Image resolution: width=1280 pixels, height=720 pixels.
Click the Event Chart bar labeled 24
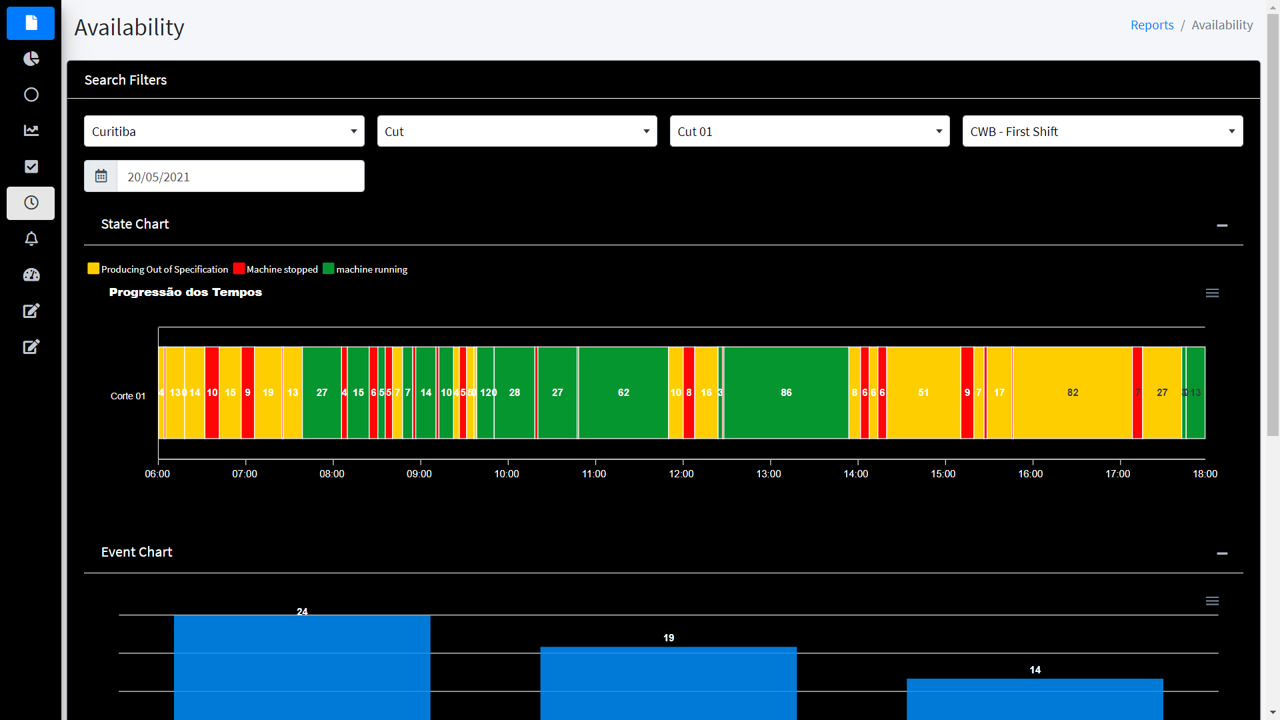(x=302, y=667)
